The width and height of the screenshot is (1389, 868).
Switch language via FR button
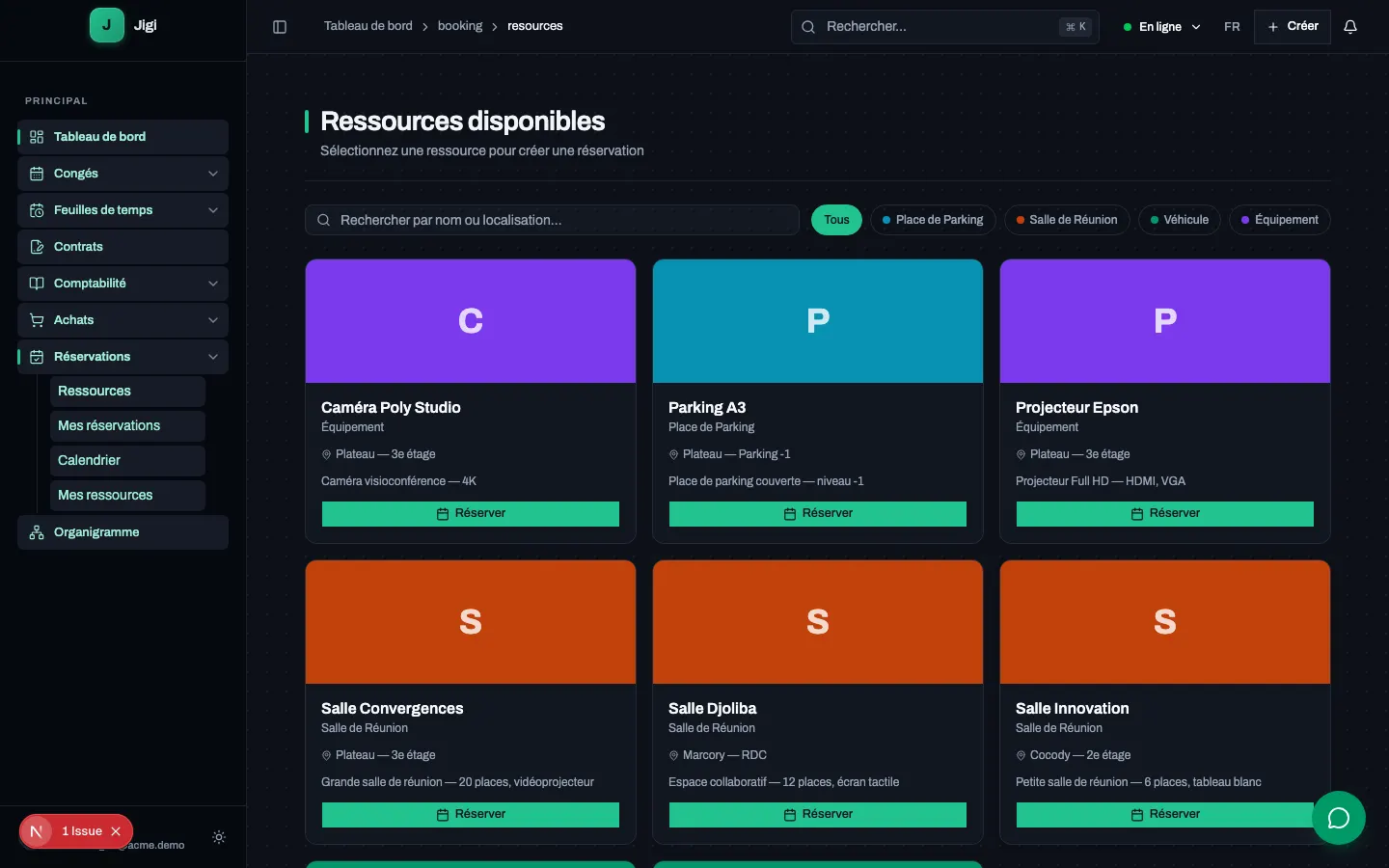click(x=1232, y=27)
